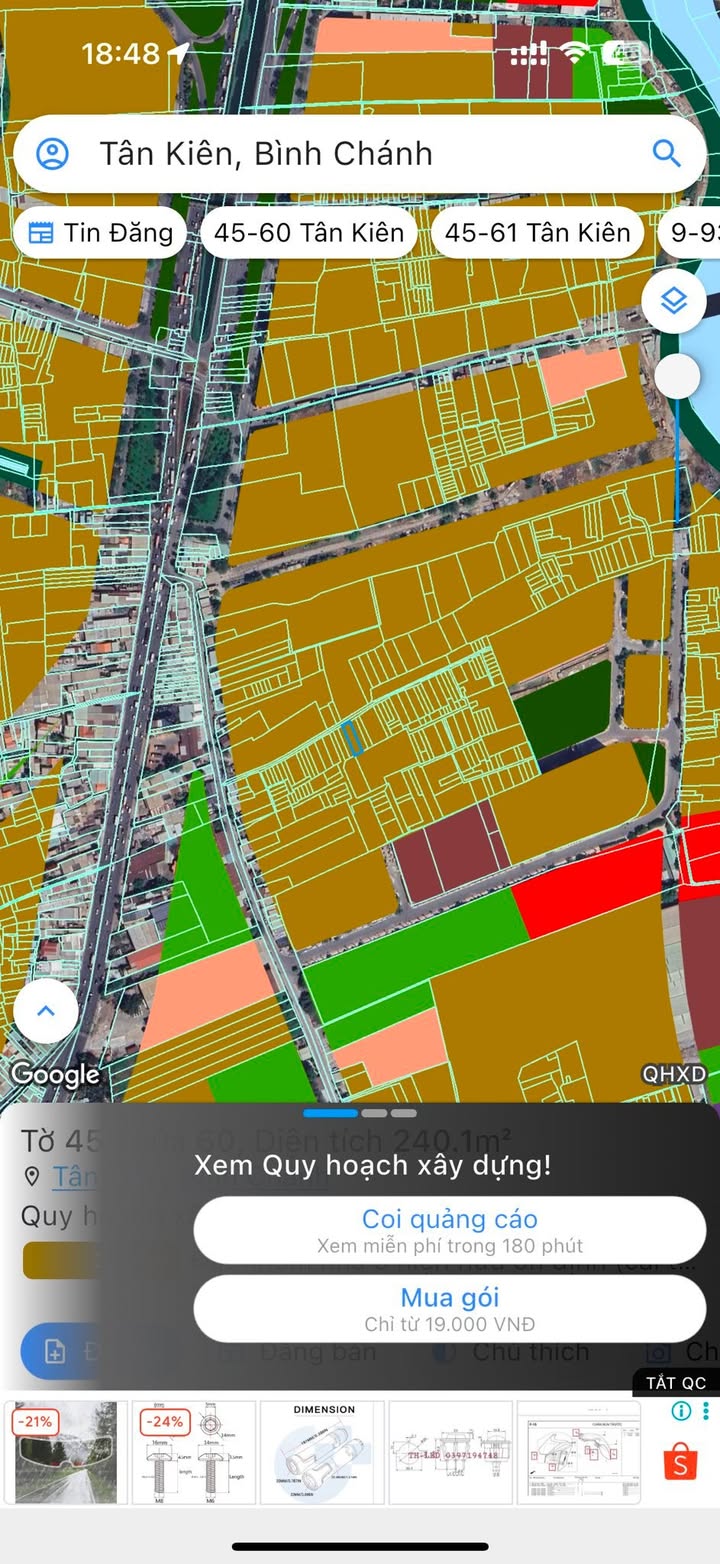
Task: Expand the panel with up-chevron button
Action: click(x=46, y=1011)
